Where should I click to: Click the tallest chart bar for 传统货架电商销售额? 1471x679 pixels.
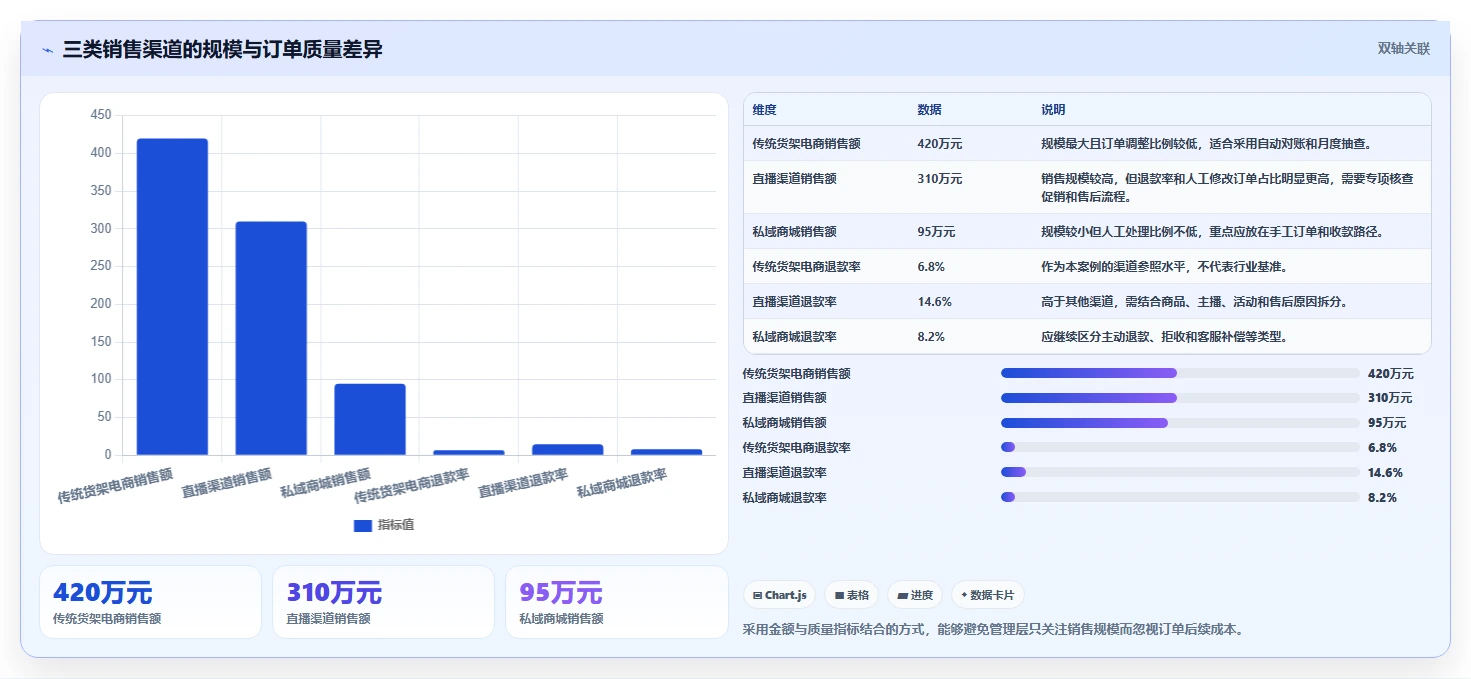click(x=172, y=297)
